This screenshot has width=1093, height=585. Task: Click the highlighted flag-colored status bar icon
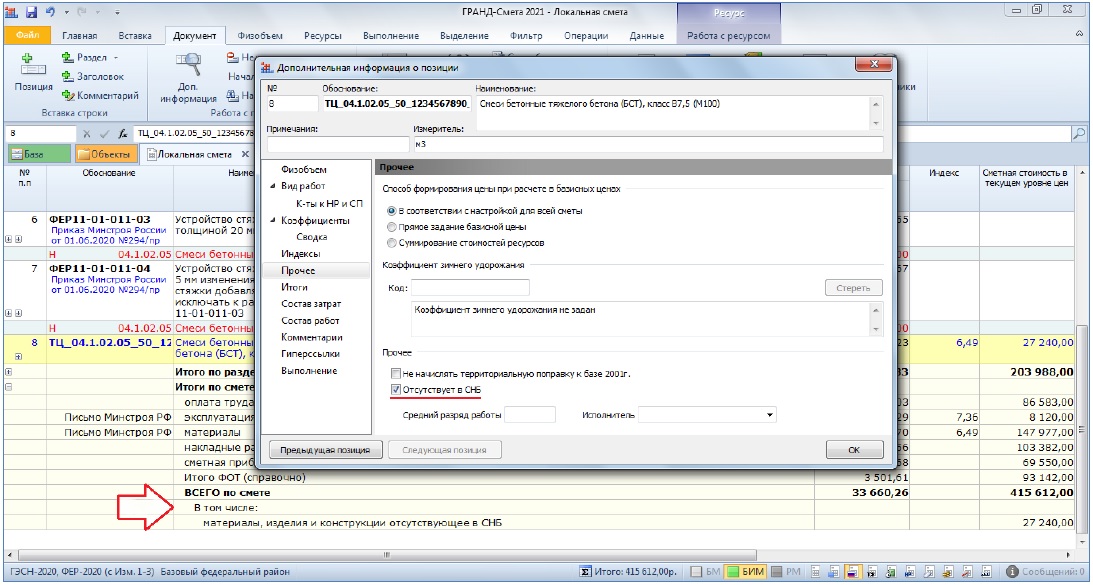(852, 572)
